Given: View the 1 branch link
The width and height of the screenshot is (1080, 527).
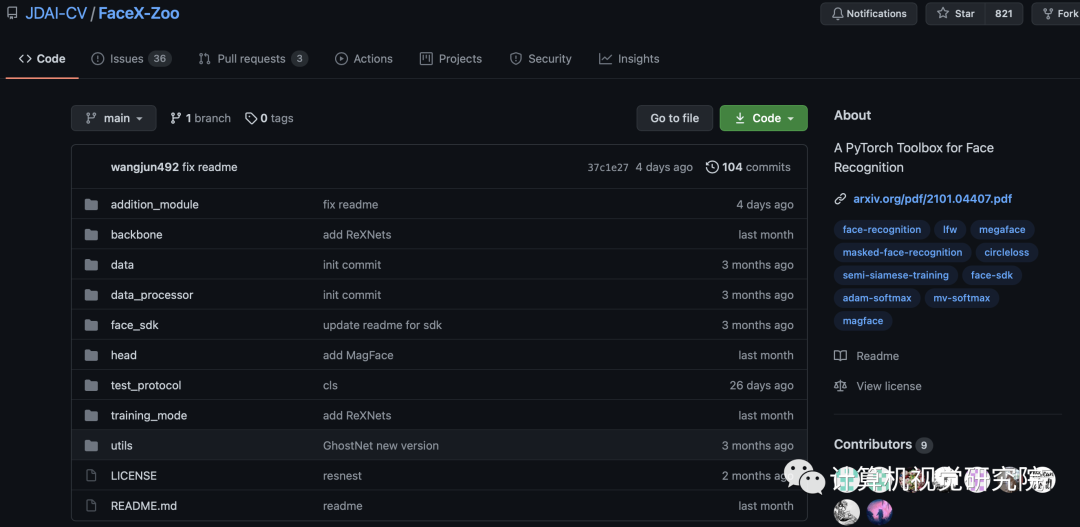Looking at the screenshot, I should [x=200, y=118].
